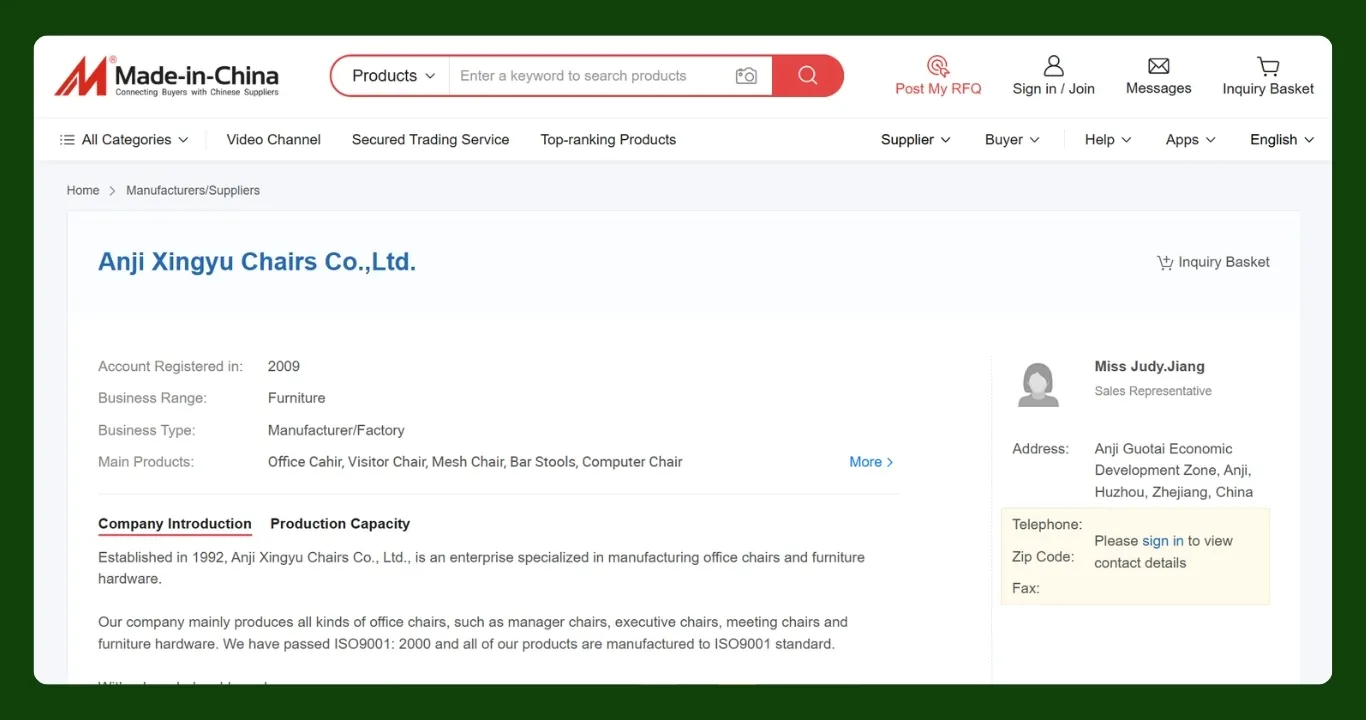Click Manufacturers/Suppliers breadcrumb
This screenshot has height=720, width=1366.
click(193, 190)
